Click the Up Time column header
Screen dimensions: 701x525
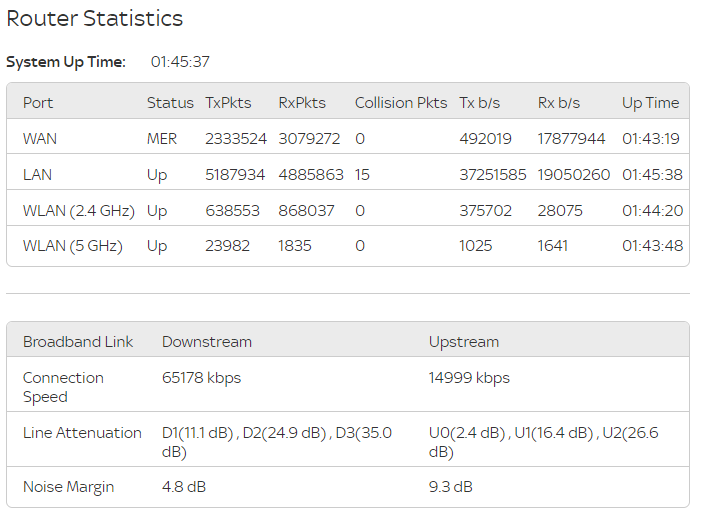point(650,103)
